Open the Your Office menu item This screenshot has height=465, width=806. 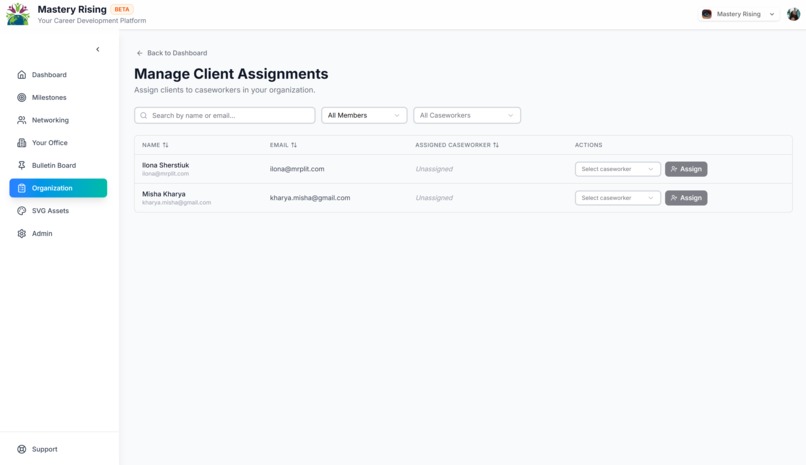pos(58,142)
